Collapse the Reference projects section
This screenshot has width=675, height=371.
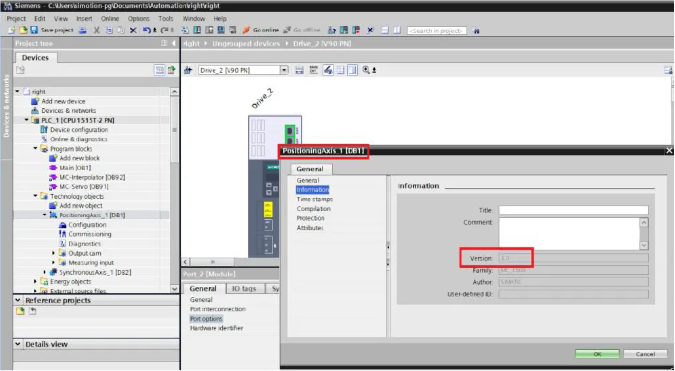18,300
